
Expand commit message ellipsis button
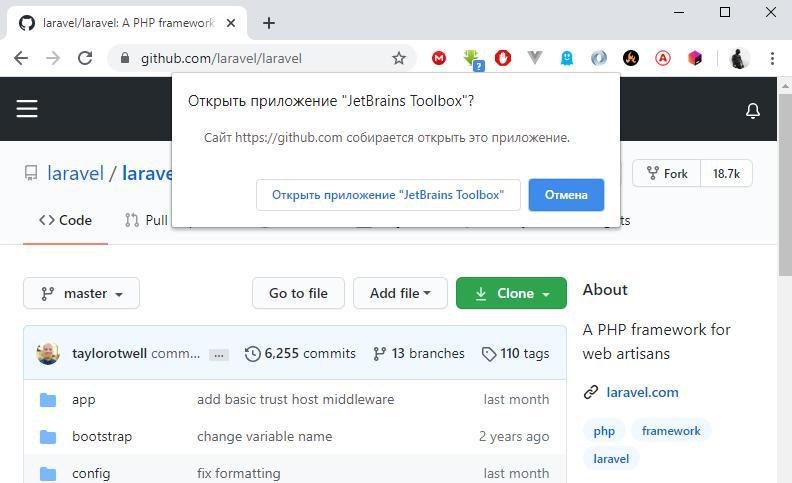(x=219, y=355)
